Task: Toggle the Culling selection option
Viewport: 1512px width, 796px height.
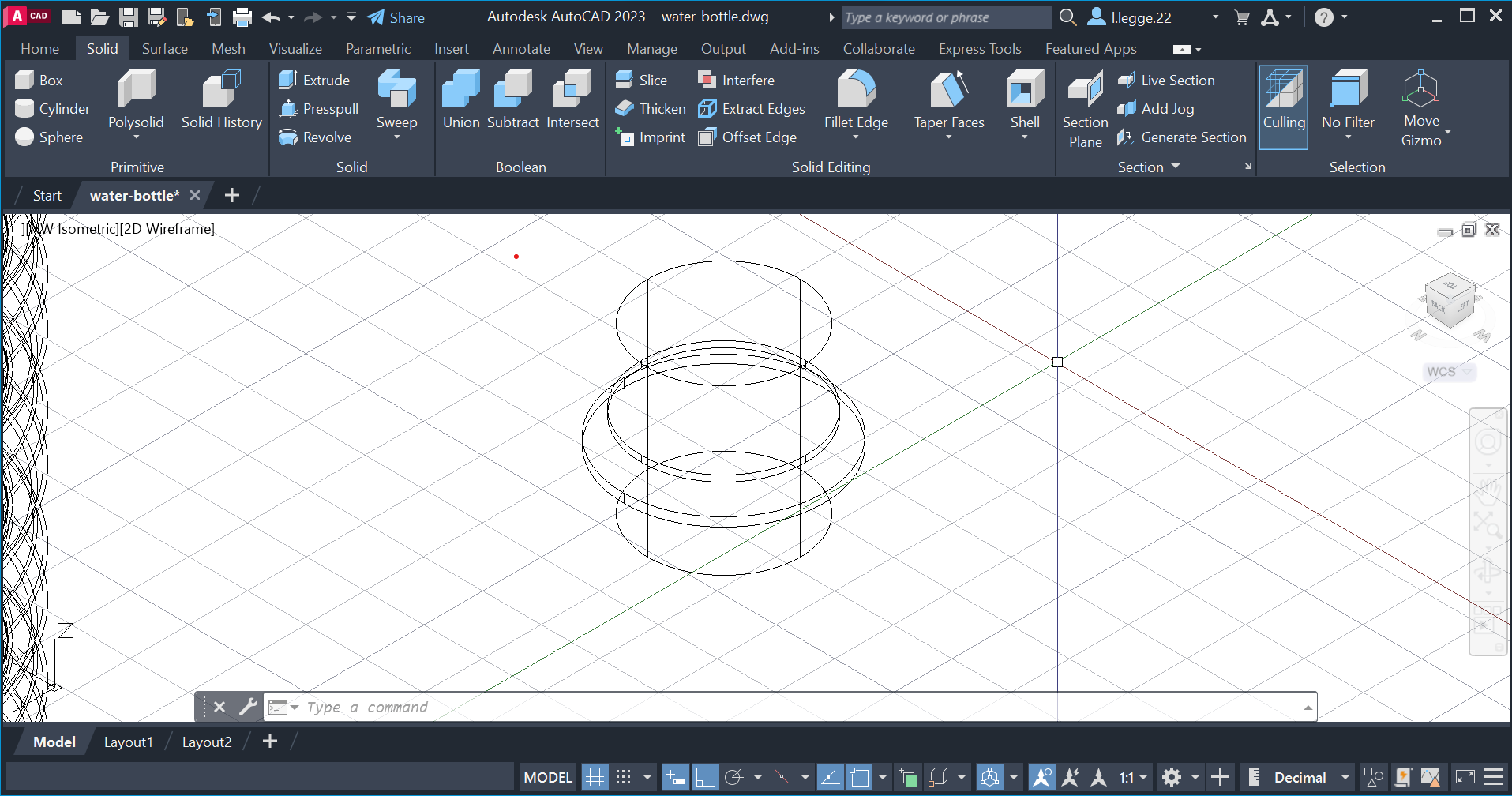Action: tap(1284, 107)
